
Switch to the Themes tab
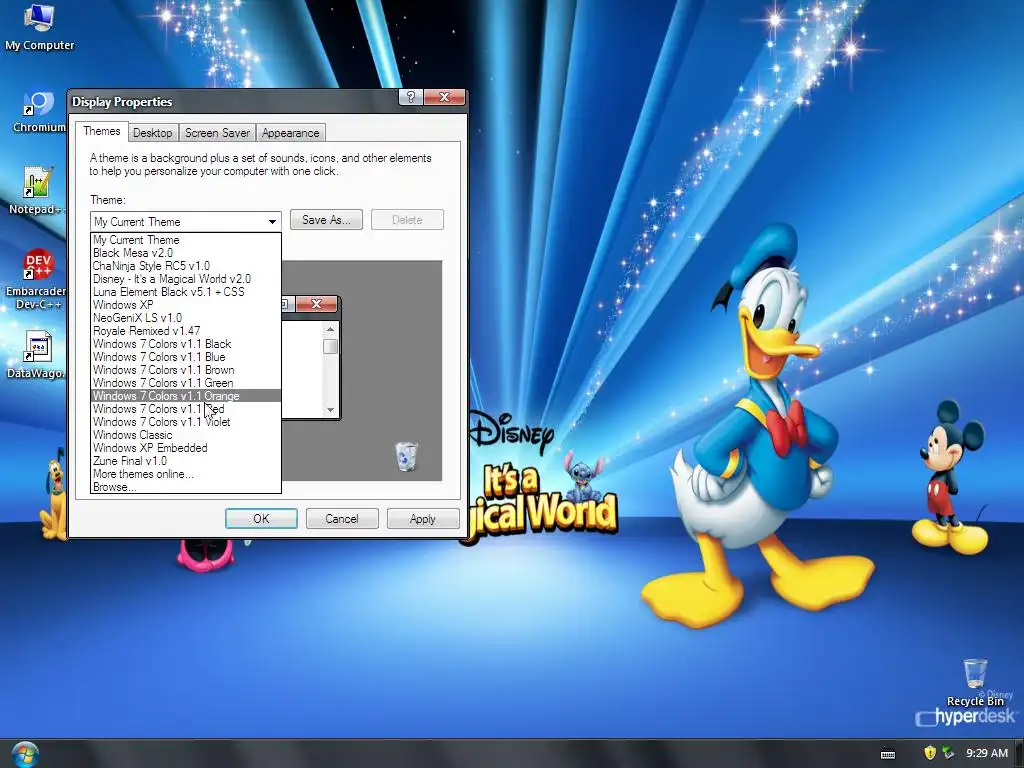click(101, 131)
